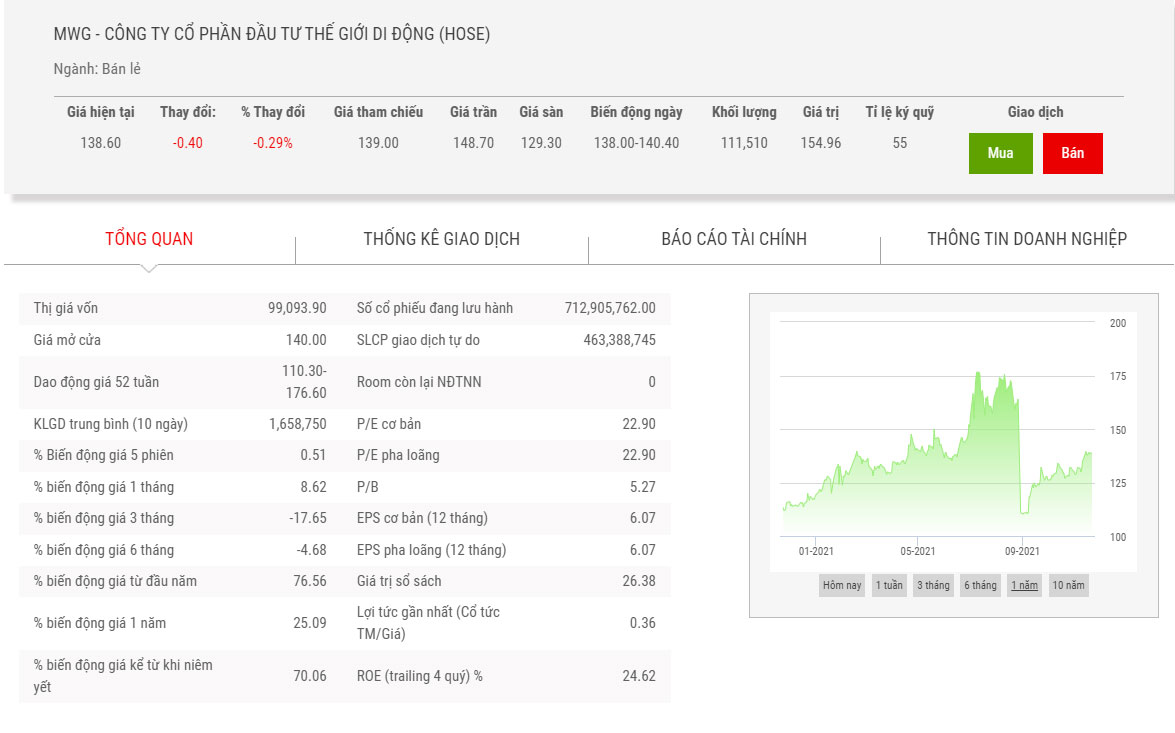This screenshot has height=733, width=1175.
Task: Open the Thống kê giao dịch tab
Action: tap(441, 239)
